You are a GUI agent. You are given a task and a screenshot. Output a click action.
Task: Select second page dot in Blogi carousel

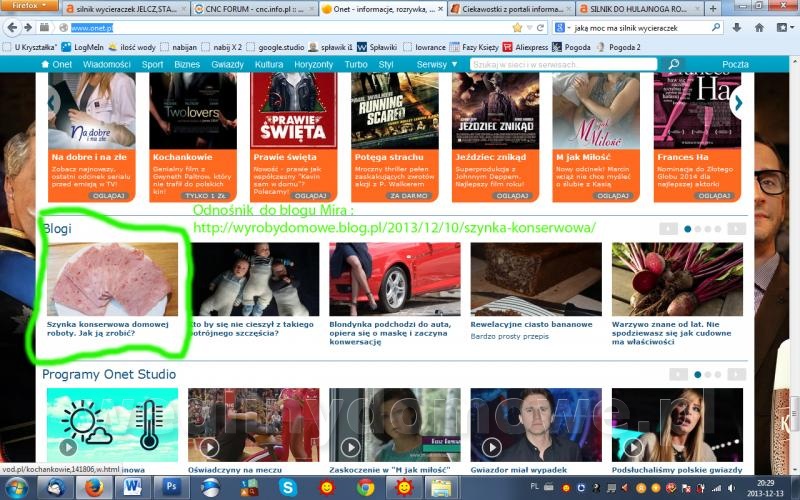(x=698, y=229)
